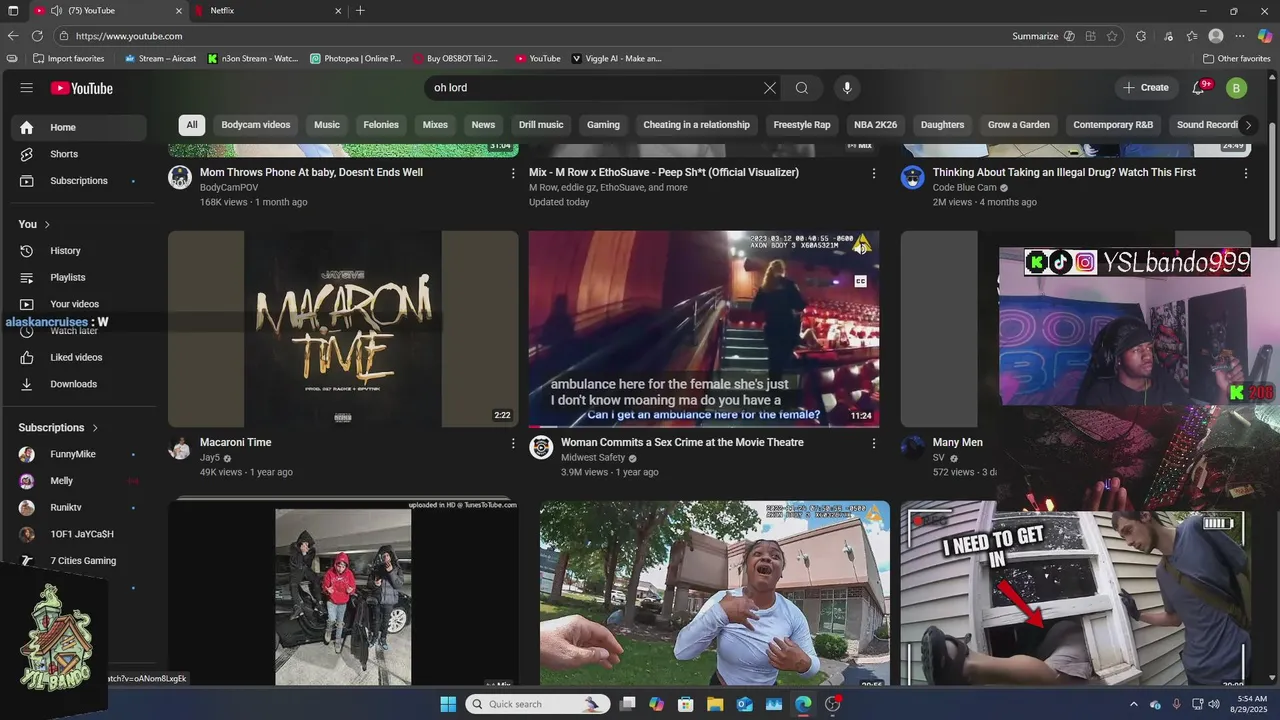Select the Drill music chip
The image size is (1280, 720).
541,125
